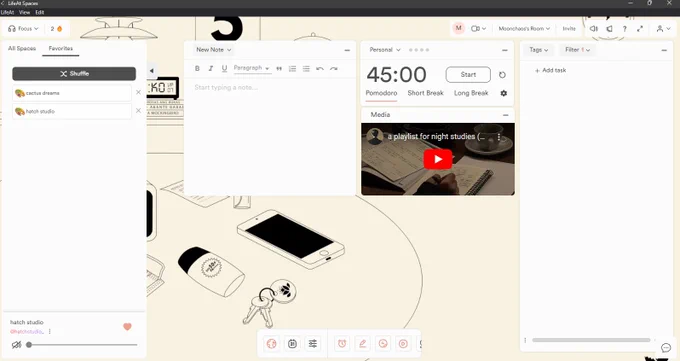The height and width of the screenshot is (361, 680).
Task: Reset the Pomodoro timer
Action: click(502, 75)
